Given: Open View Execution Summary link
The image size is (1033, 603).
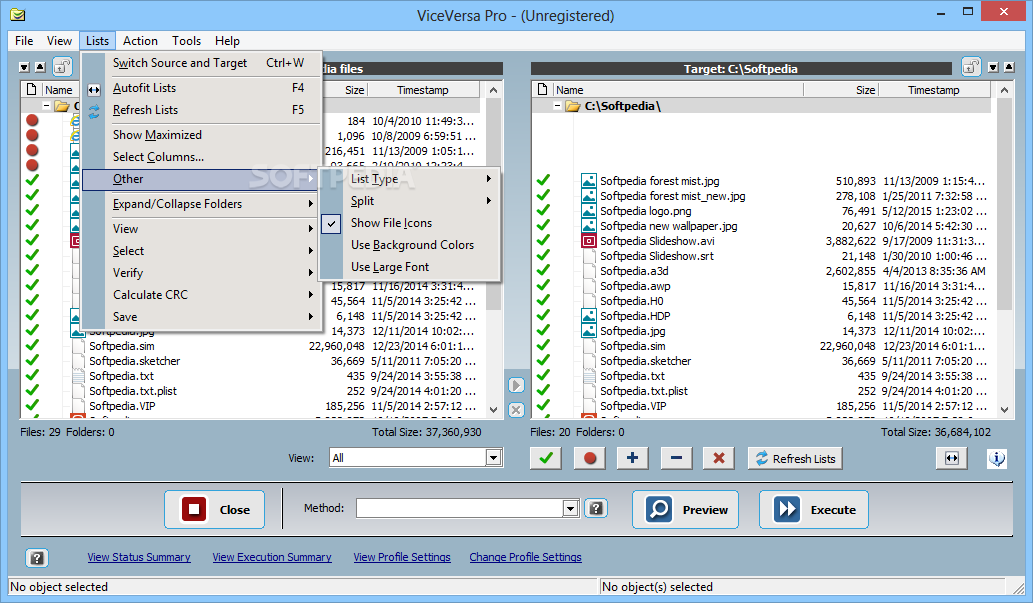Looking at the screenshot, I should click(272, 557).
